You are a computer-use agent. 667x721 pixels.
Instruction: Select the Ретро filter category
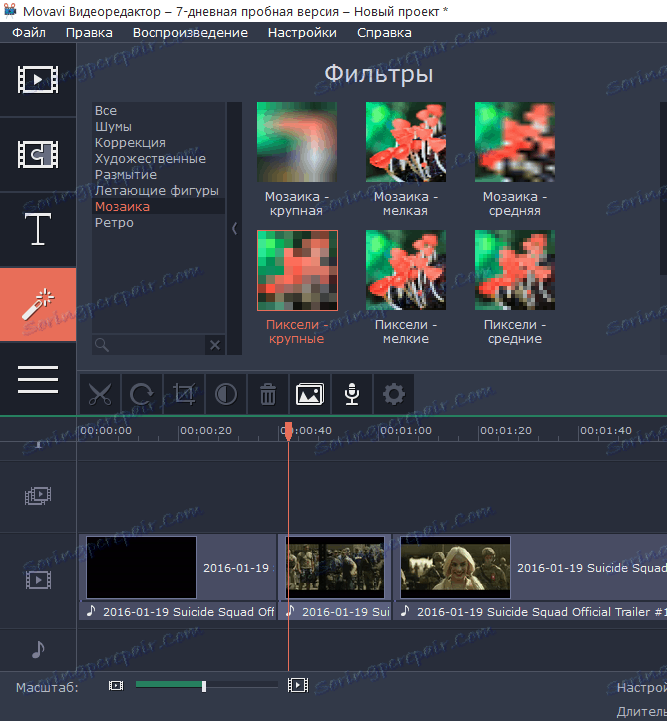click(x=159, y=223)
